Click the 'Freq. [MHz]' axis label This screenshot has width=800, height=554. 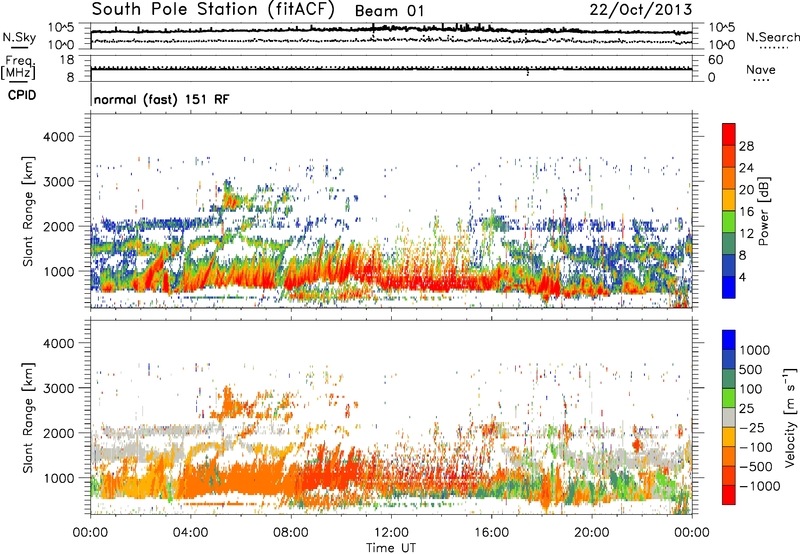click(18, 67)
